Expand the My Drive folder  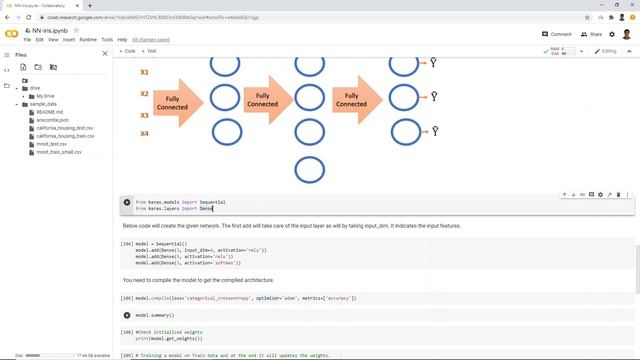(23, 96)
